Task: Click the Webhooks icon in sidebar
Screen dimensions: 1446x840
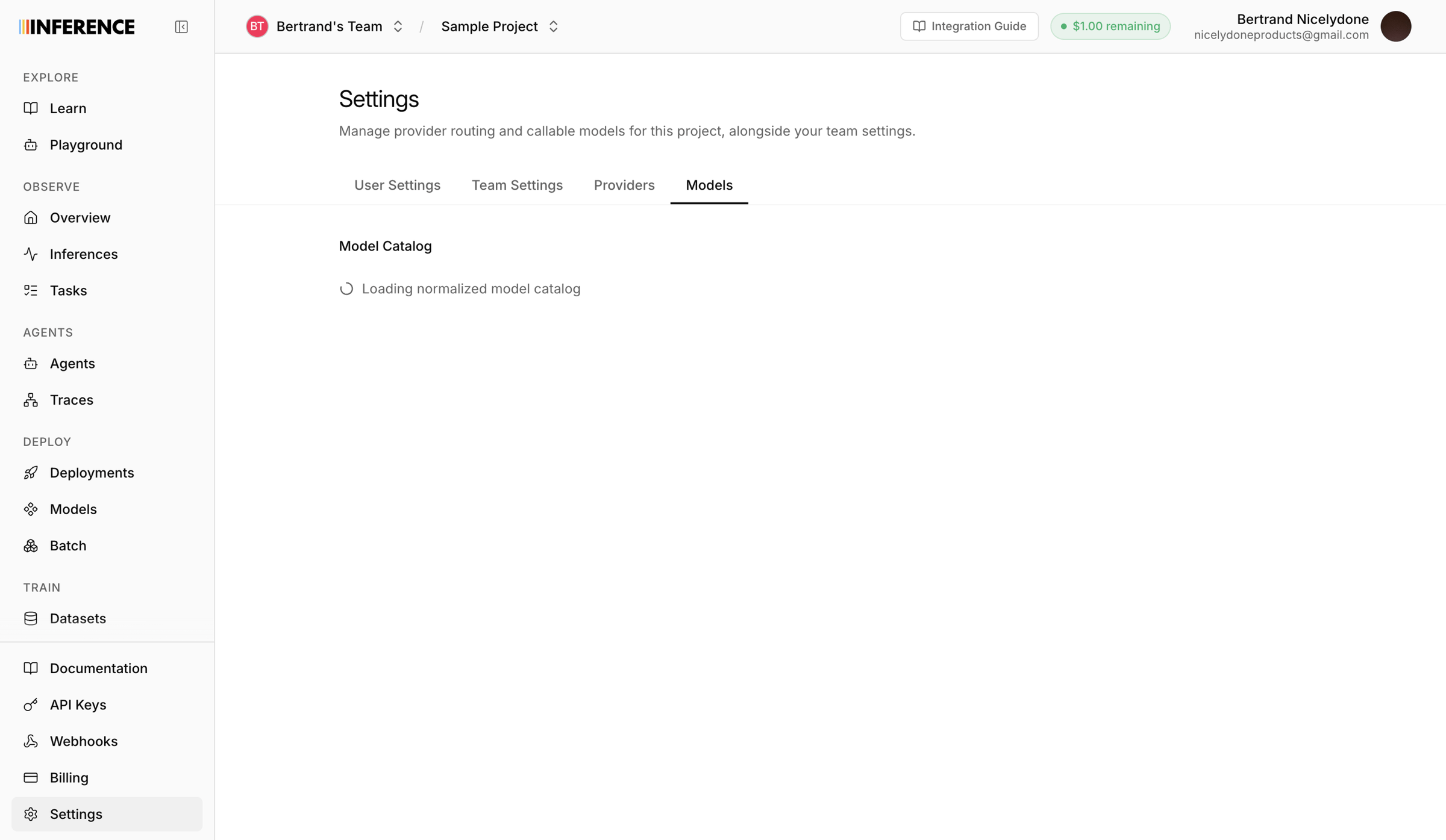Action: pyautogui.click(x=31, y=741)
